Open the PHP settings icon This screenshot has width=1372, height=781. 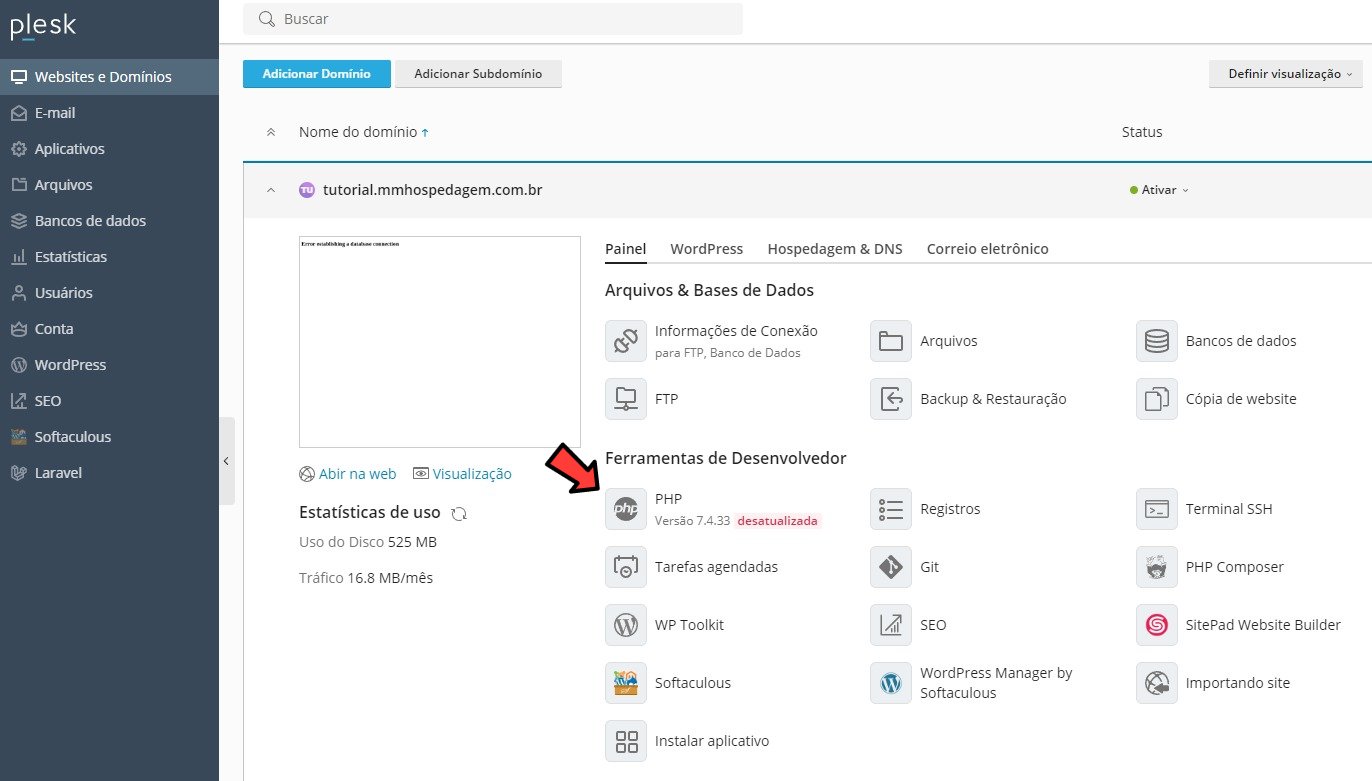[626, 509]
